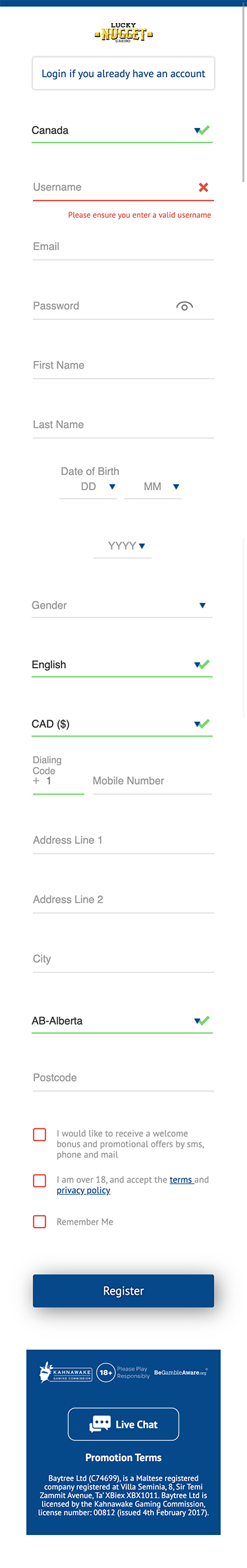Open the CAD ($) currency dropdown
The height and width of the screenshot is (1568, 247).
pos(122,724)
